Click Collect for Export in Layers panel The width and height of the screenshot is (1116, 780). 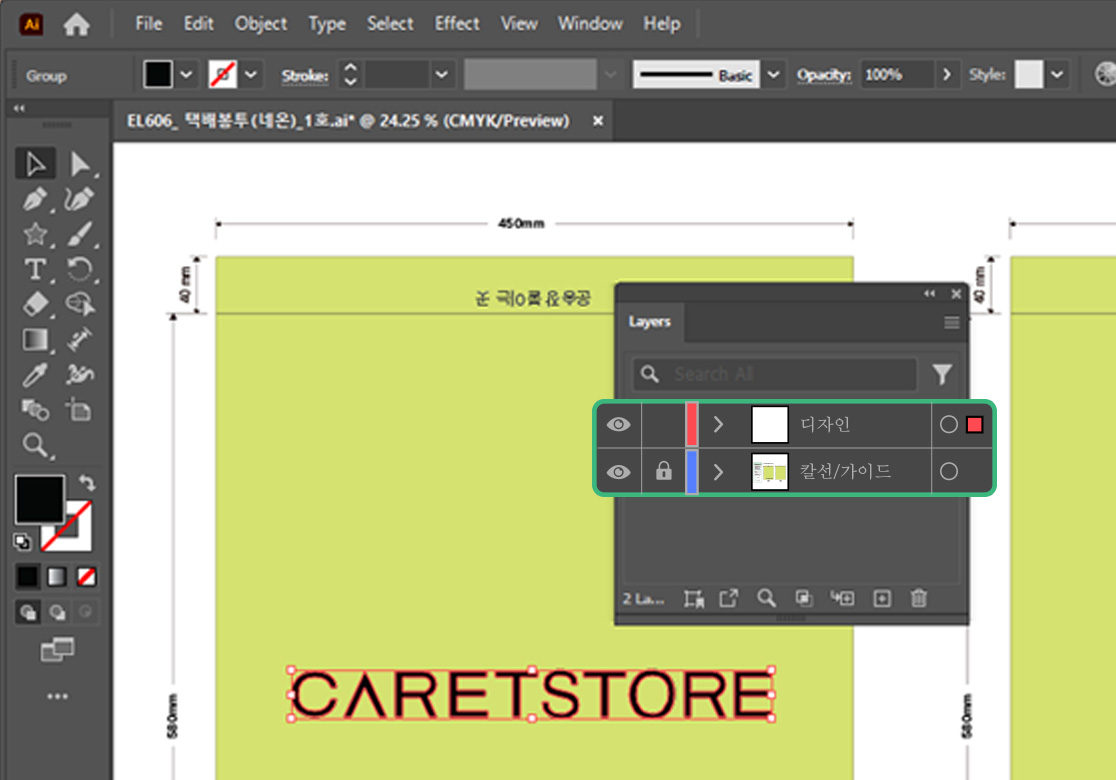pos(729,599)
